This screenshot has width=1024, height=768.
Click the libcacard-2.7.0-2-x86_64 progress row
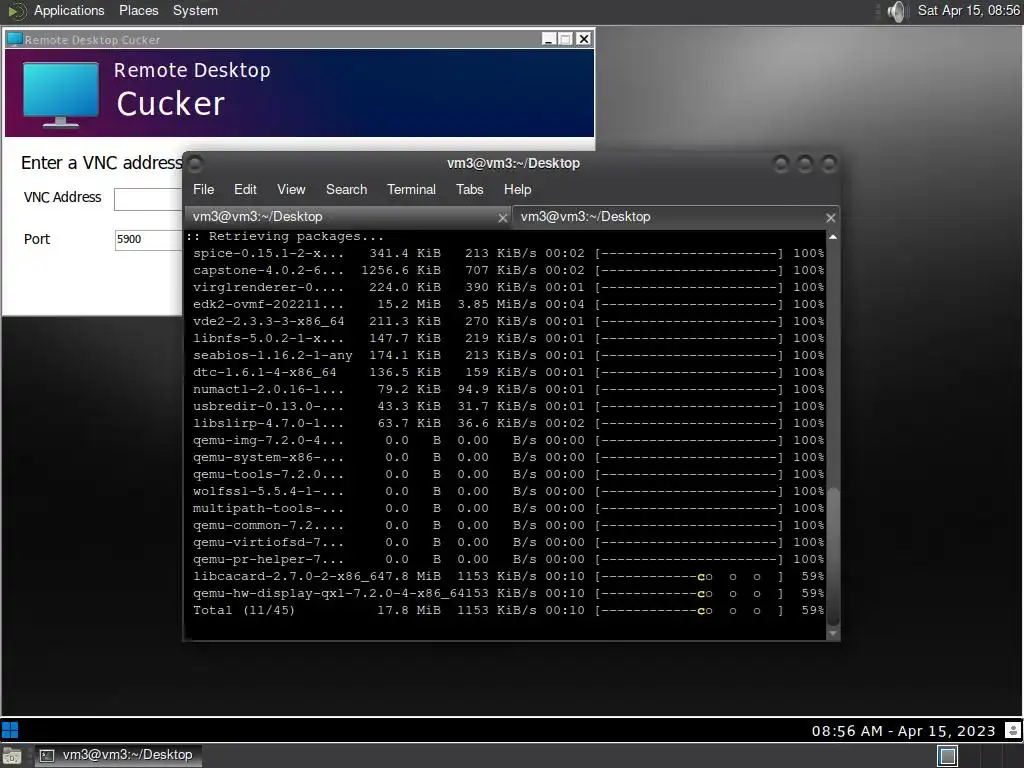pyautogui.click(x=508, y=577)
